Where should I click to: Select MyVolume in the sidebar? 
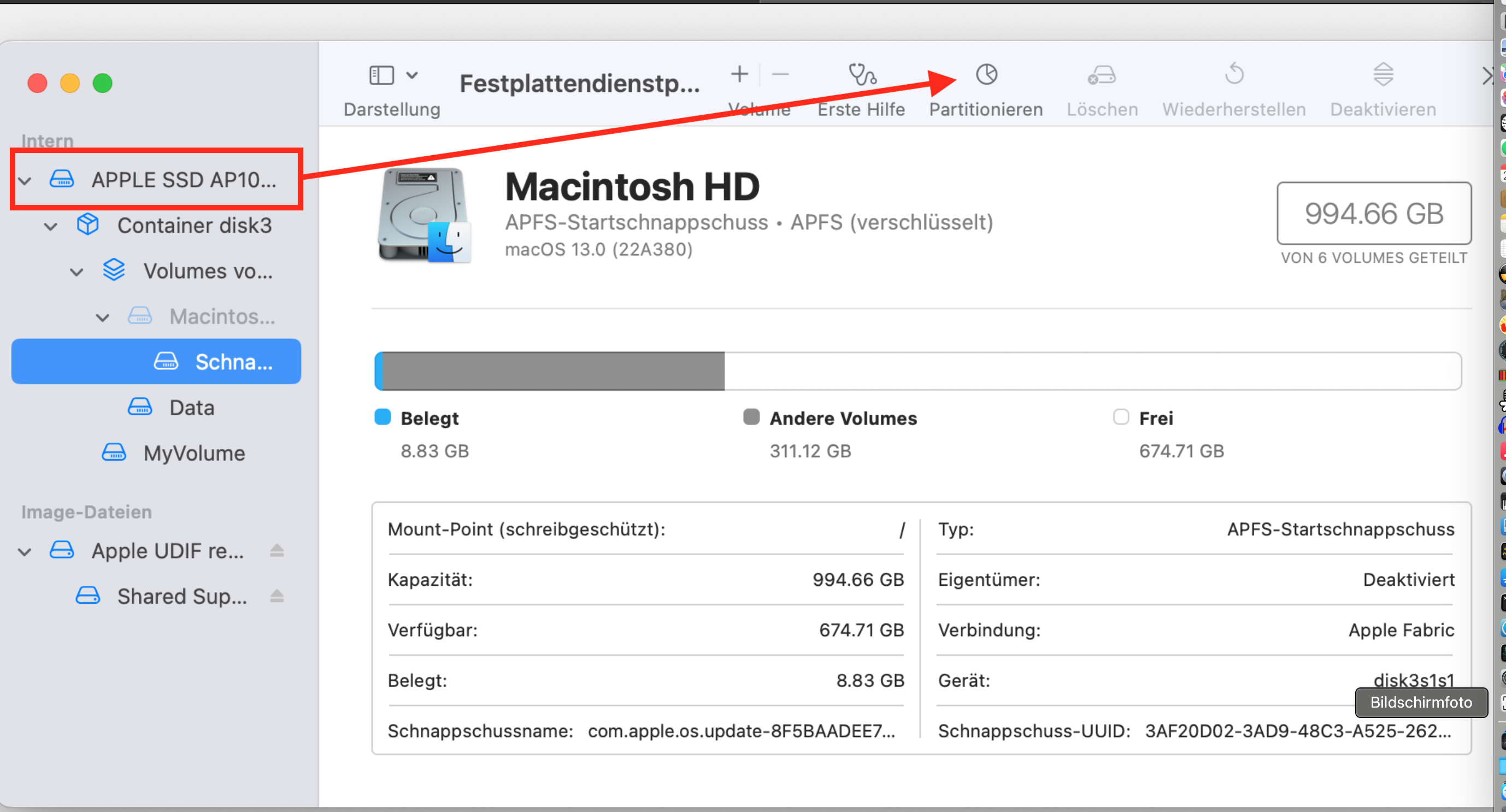[x=193, y=453]
